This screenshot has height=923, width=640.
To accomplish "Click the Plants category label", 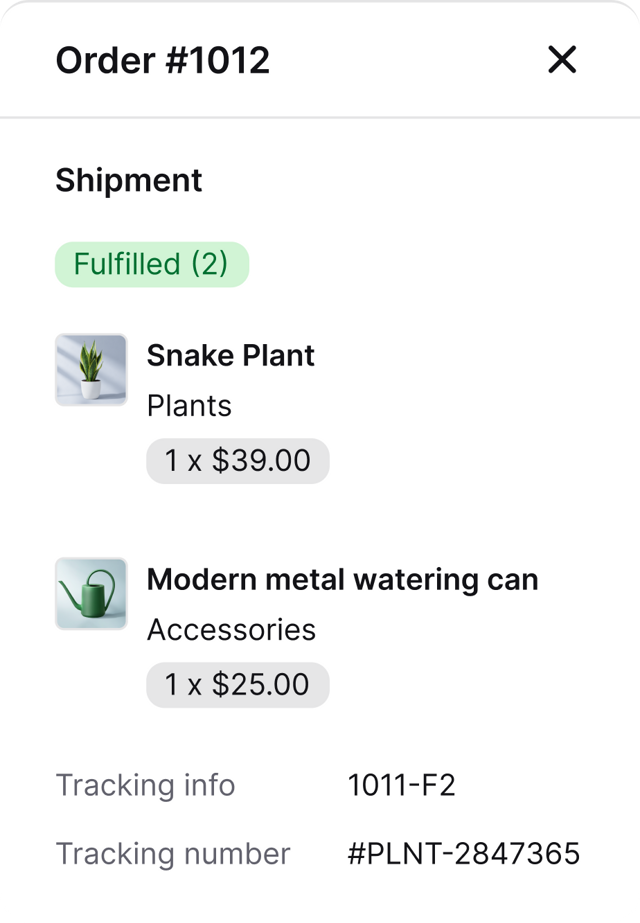I will click(x=189, y=406).
